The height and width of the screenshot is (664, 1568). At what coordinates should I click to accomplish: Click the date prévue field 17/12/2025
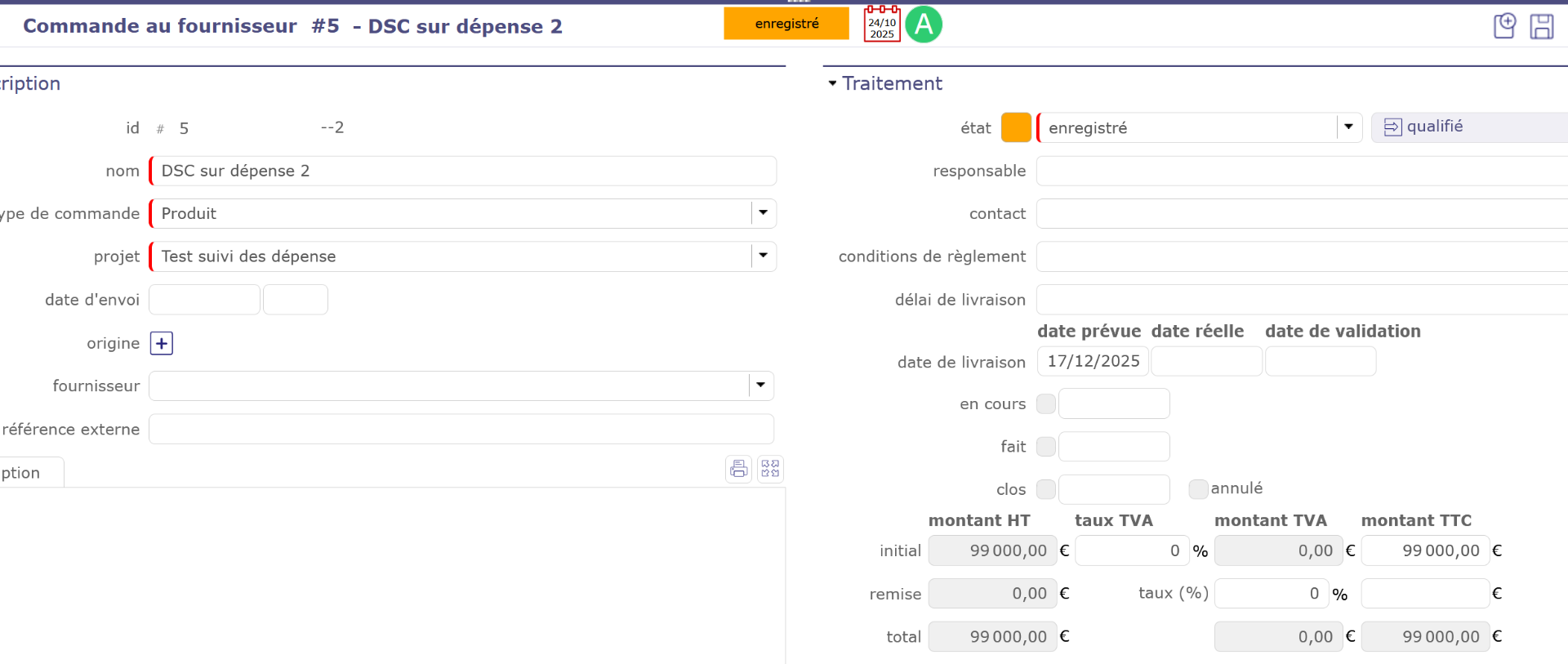[x=1093, y=361]
